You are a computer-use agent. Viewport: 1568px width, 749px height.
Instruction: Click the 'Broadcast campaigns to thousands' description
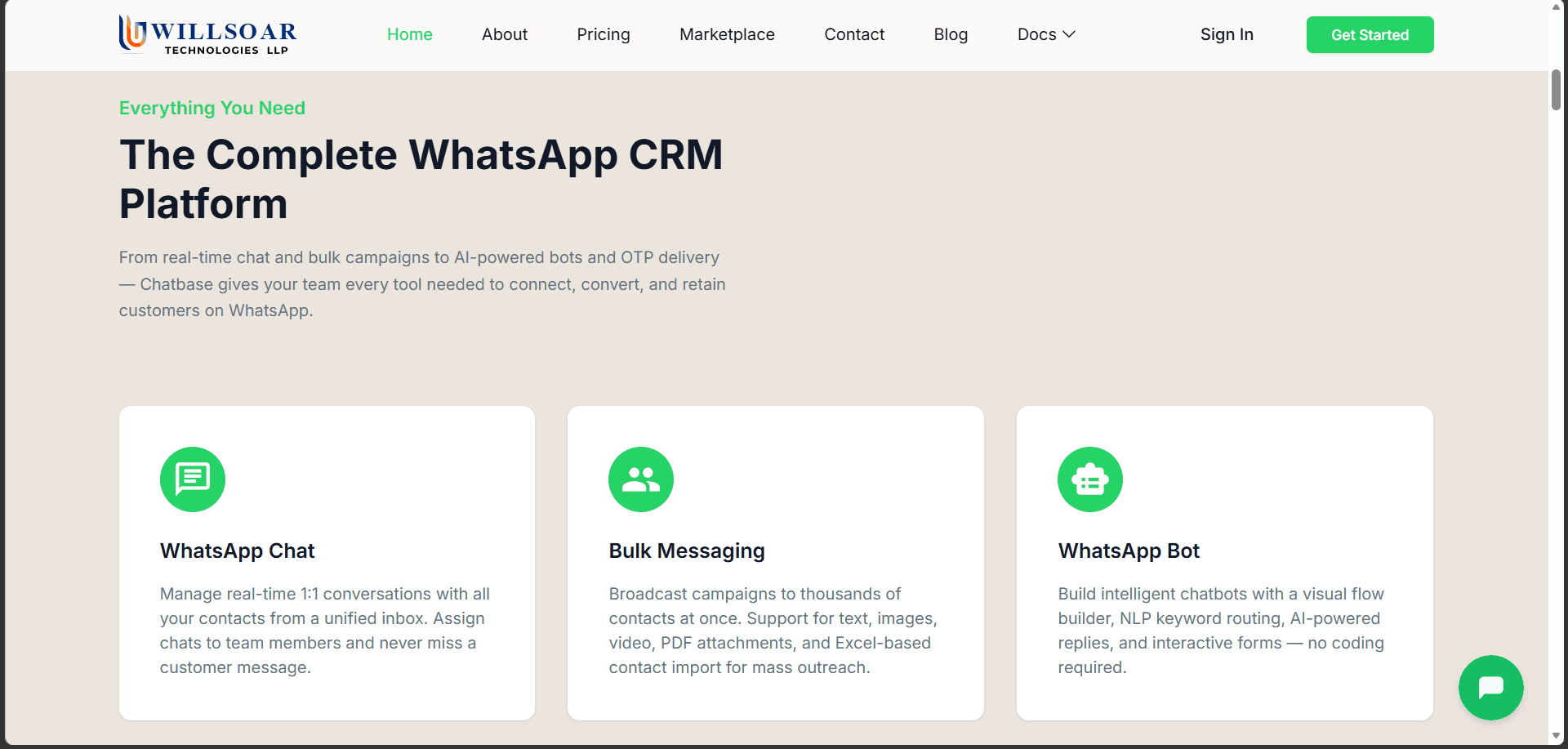point(773,631)
